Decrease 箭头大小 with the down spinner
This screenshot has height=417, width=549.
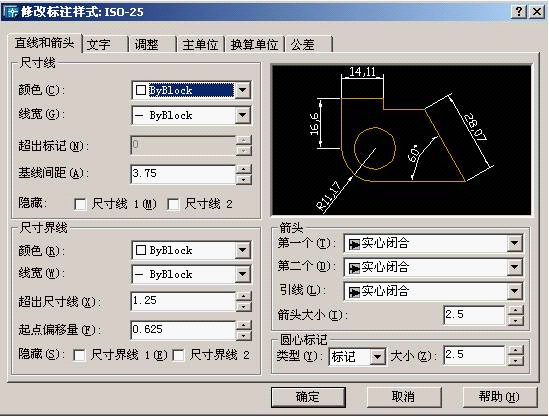[x=515, y=320]
